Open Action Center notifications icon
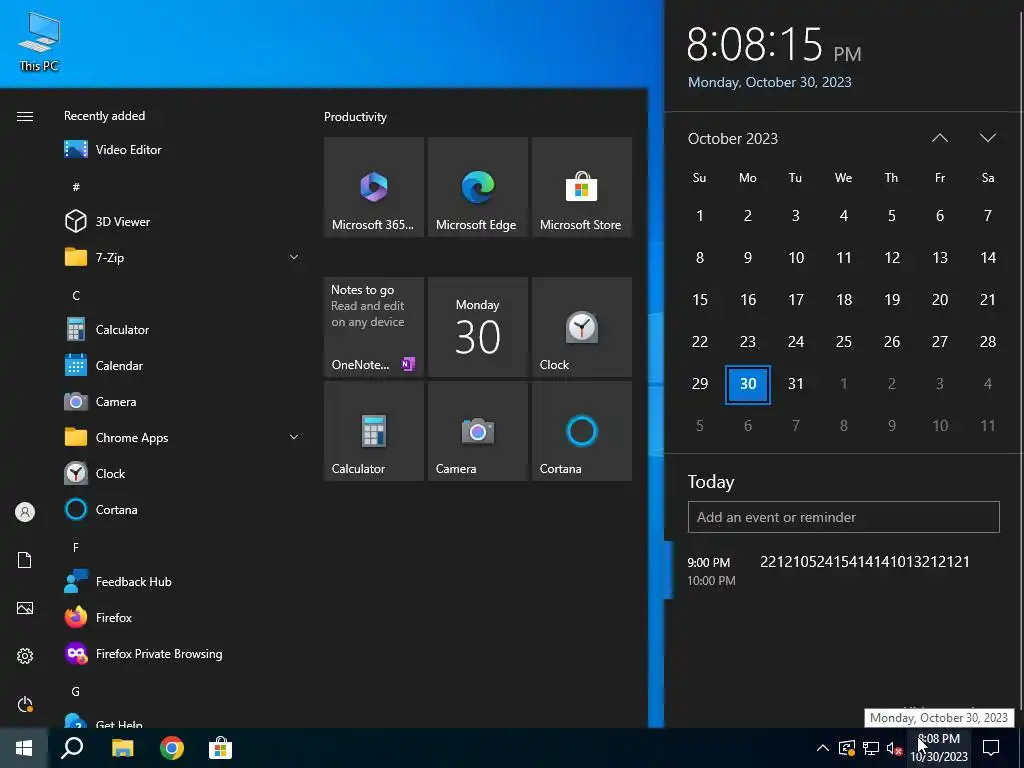1024x768 pixels. tap(991, 748)
